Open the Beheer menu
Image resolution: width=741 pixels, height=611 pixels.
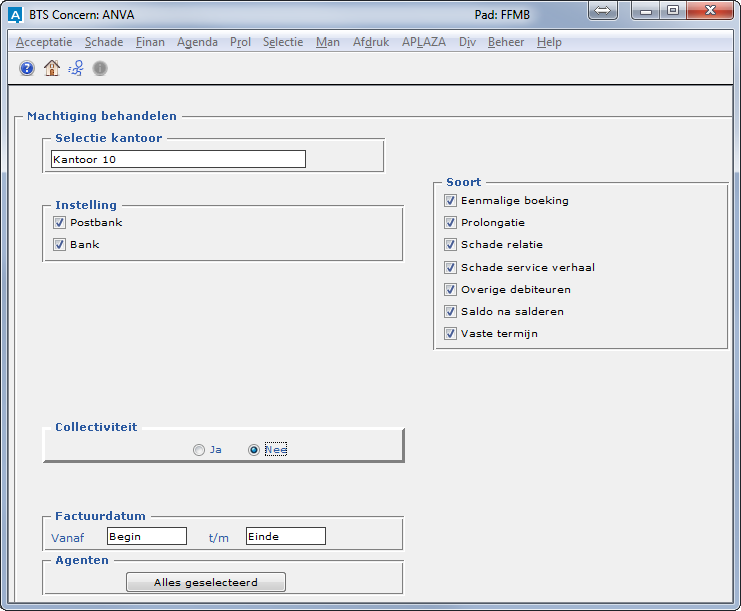tap(505, 42)
